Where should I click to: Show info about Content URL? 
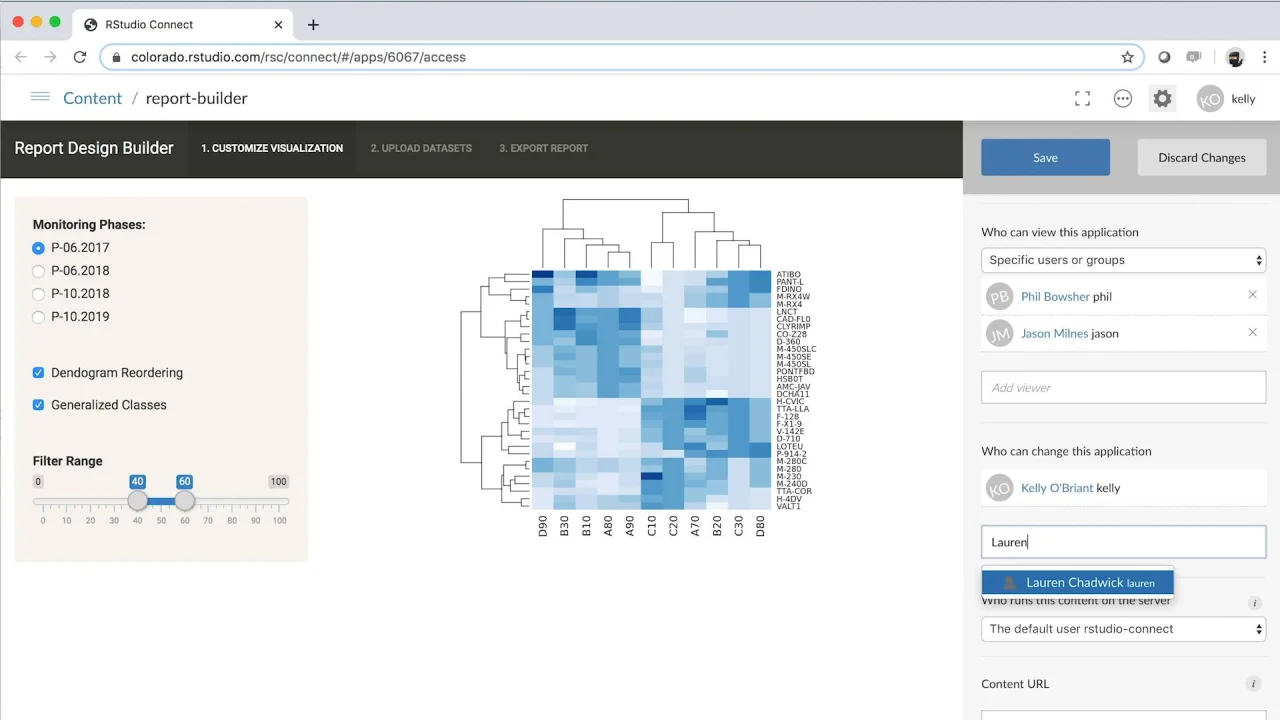1253,684
